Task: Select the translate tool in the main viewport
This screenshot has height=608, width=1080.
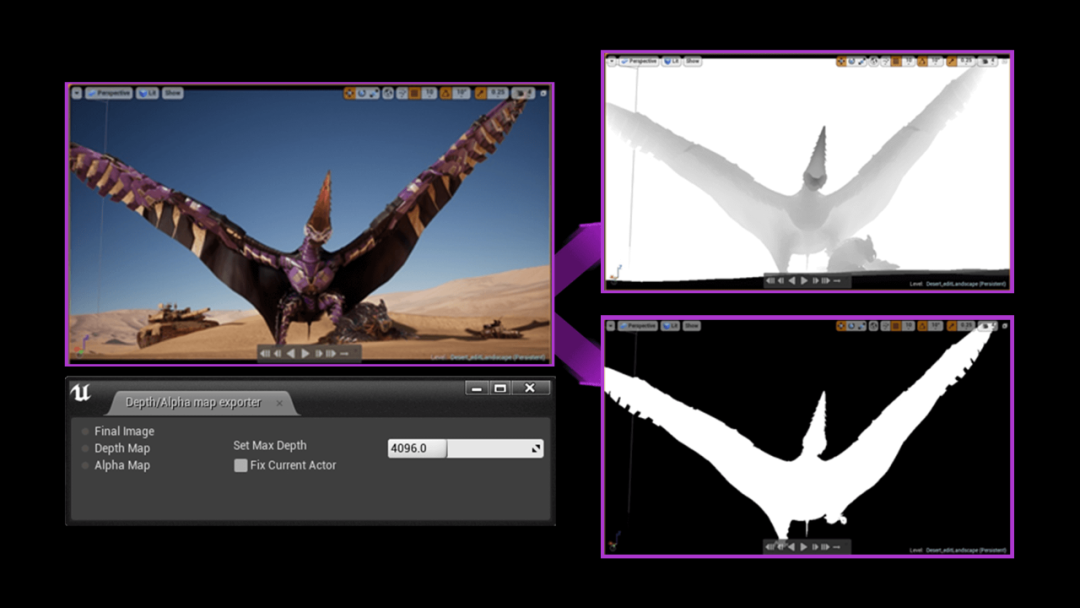Action: [x=350, y=93]
